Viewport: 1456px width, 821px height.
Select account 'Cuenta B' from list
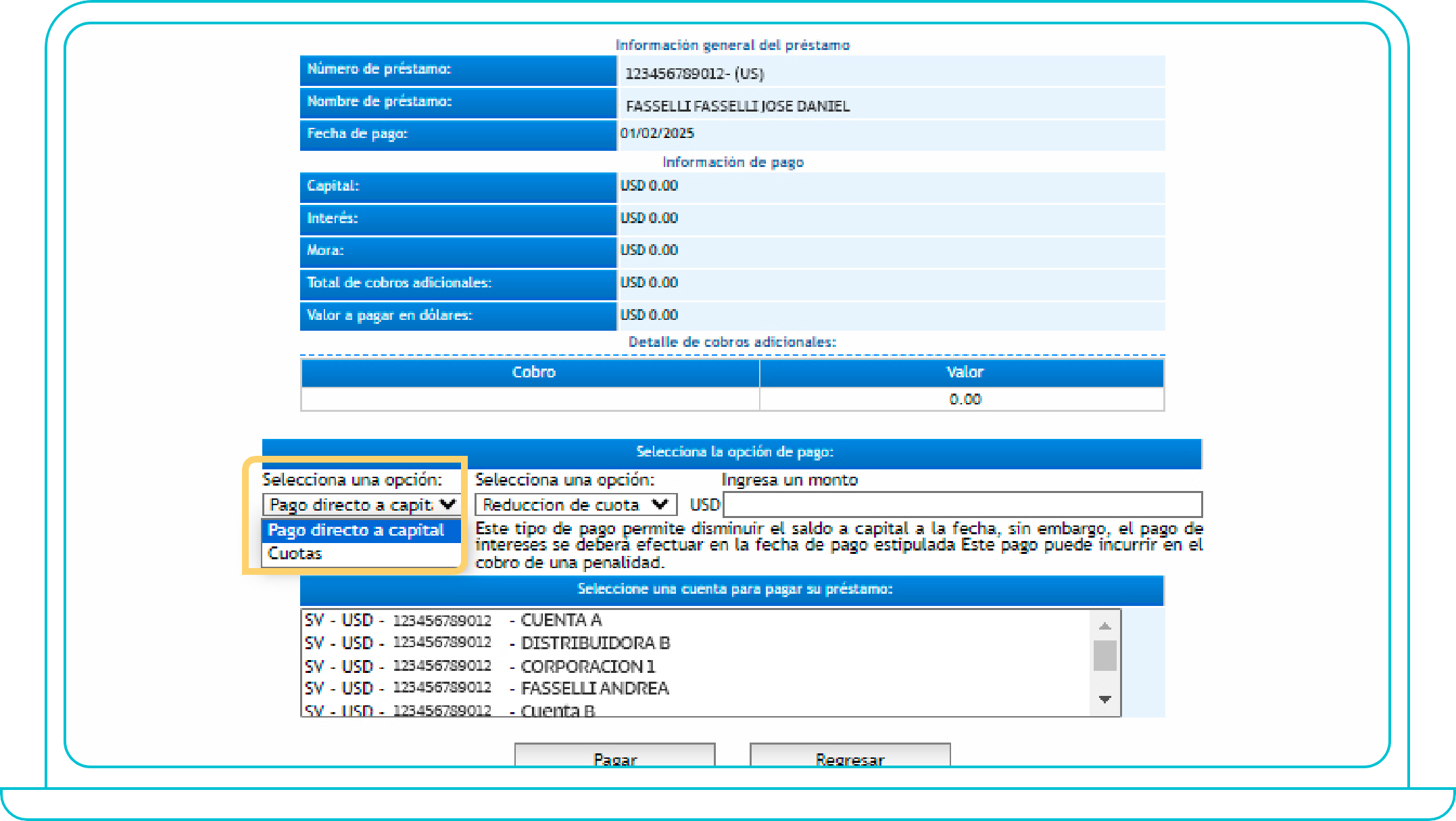coord(558,710)
